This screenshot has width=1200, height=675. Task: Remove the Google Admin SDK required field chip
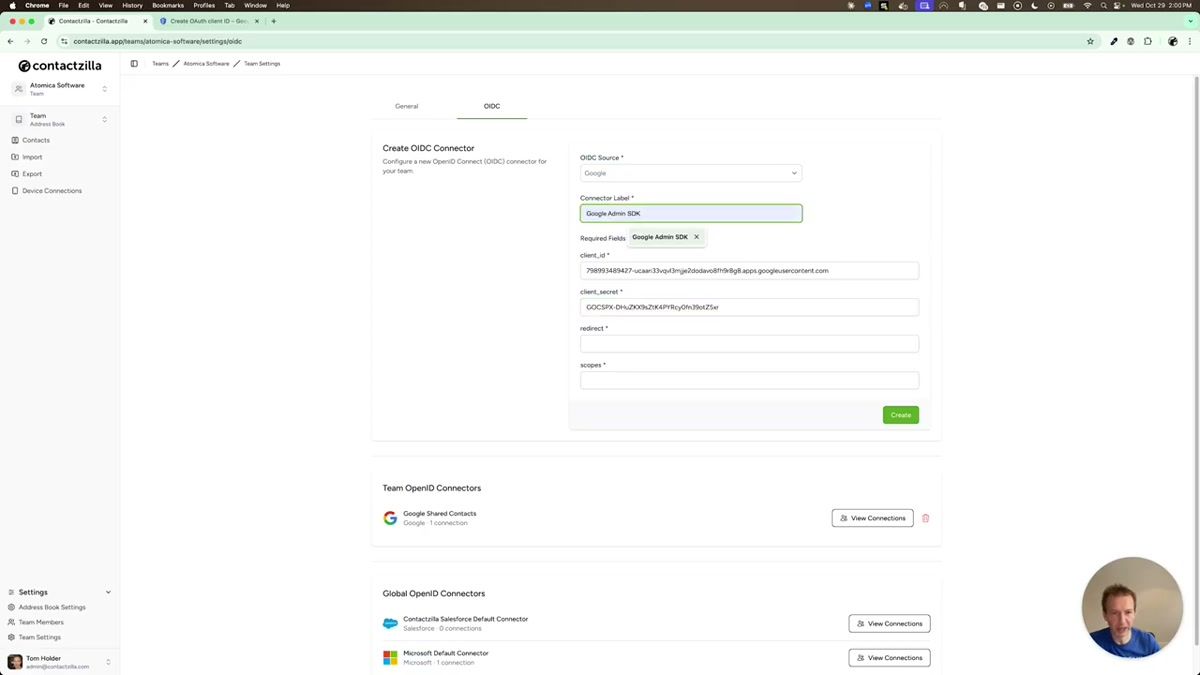[697, 237]
